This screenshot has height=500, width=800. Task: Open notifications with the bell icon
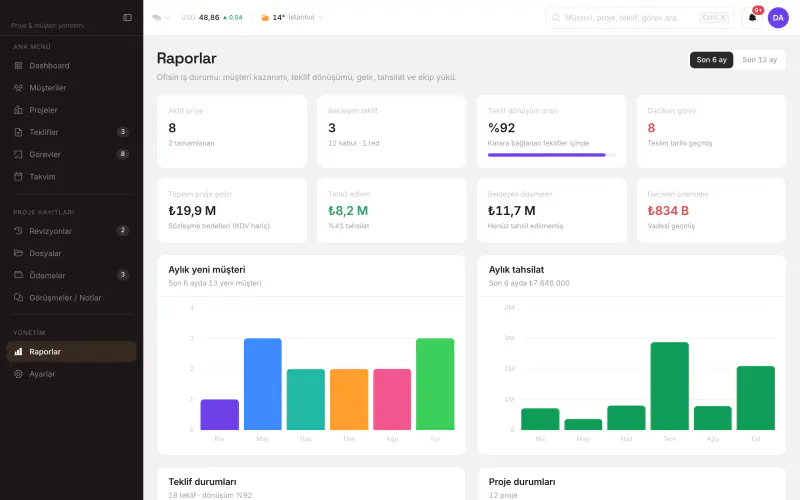[752, 18]
